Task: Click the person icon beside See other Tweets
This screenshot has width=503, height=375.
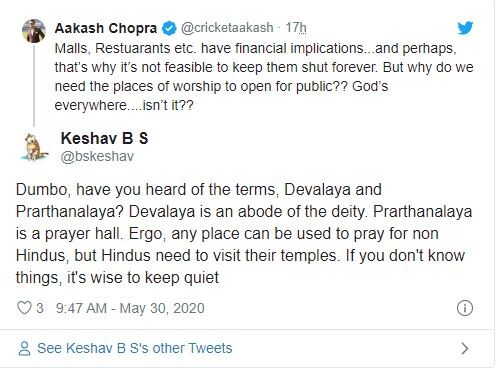Action: [24, 348]
